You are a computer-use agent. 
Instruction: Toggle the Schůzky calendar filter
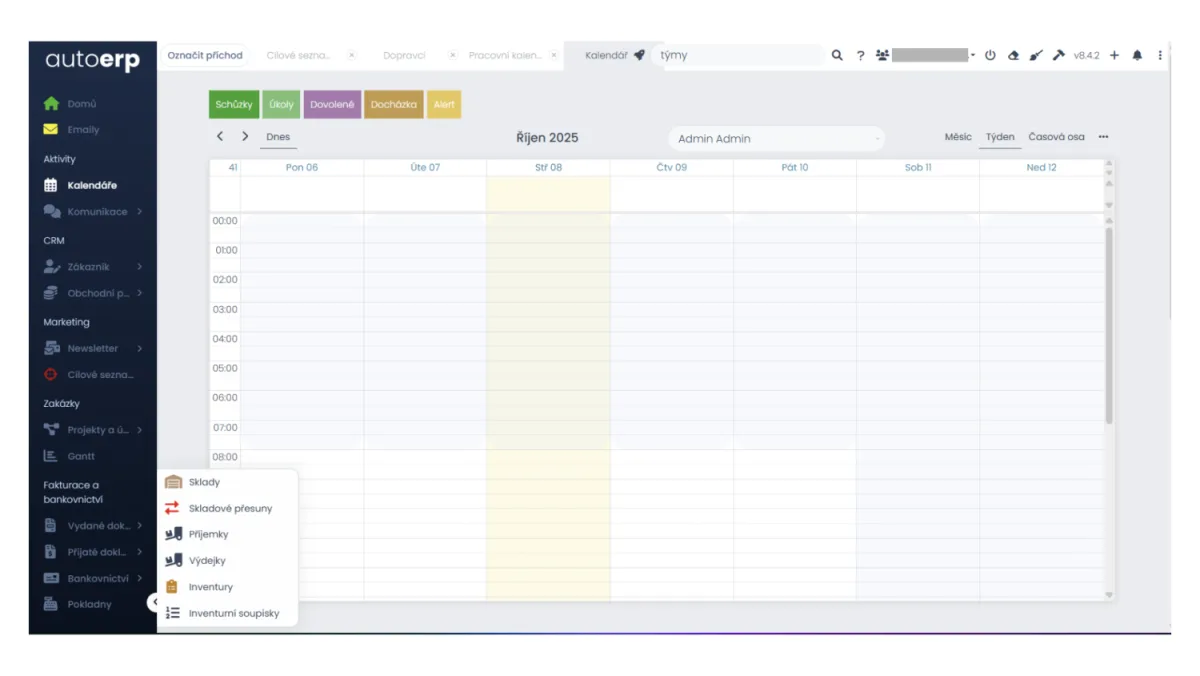[234, 105]
